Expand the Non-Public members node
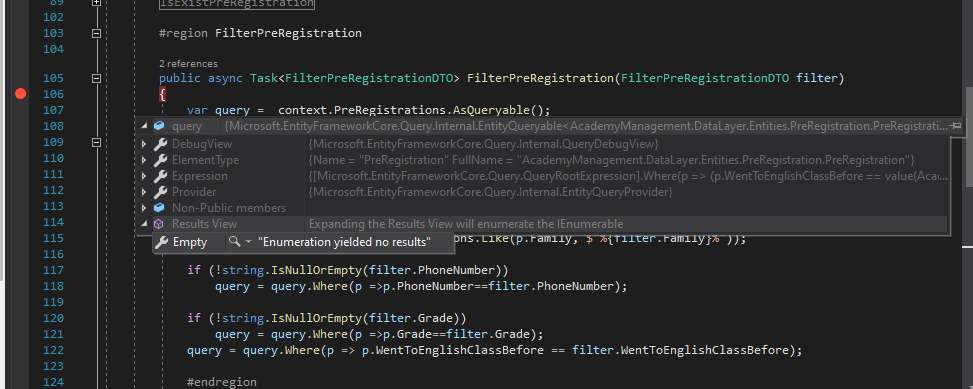Image resolution: width=973 pixels, height=389 pixels. click(x=144, y=208)
